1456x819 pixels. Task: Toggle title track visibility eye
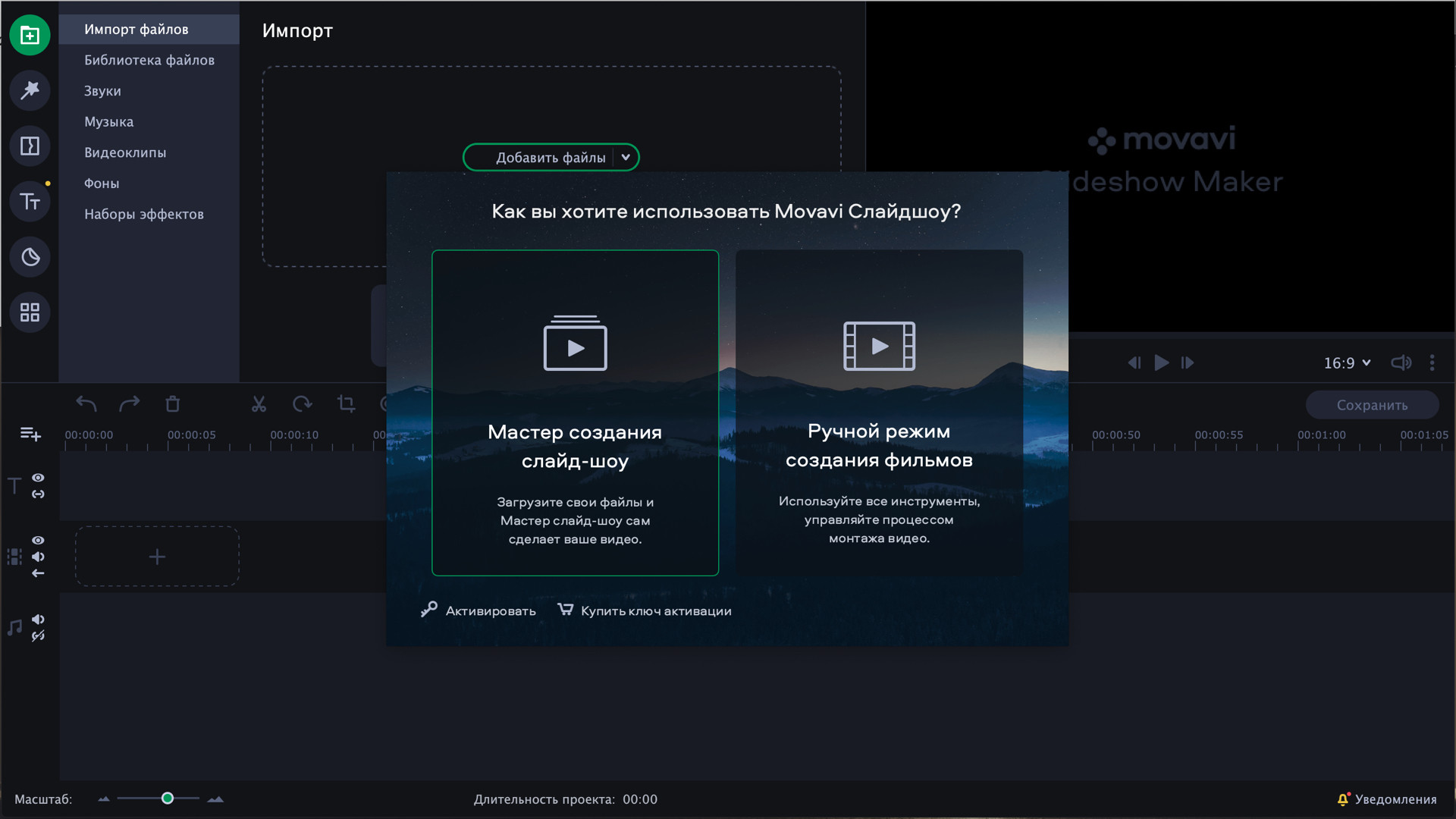(38, 478)
